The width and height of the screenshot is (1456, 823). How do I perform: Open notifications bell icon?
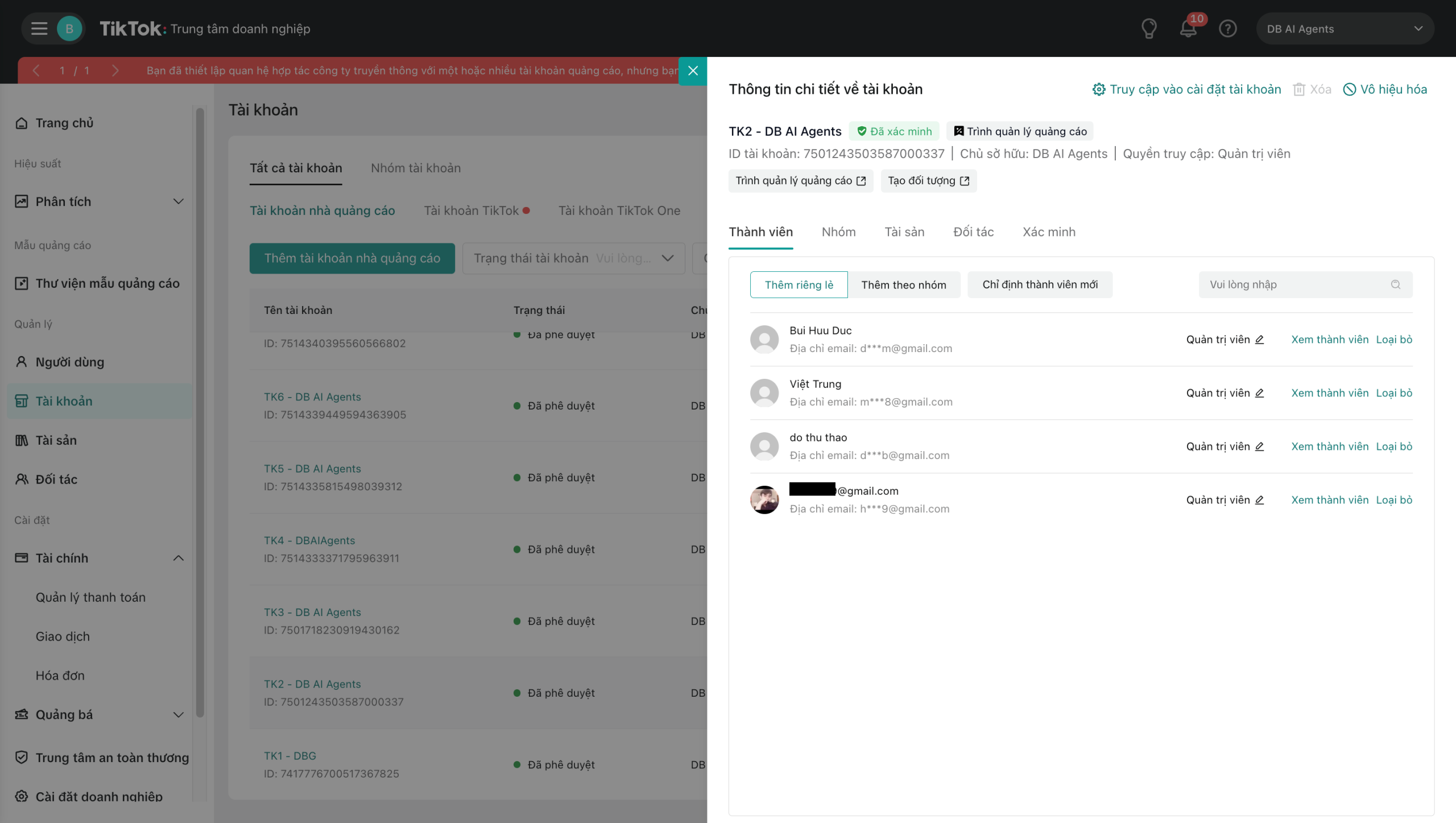(1188, 28)
